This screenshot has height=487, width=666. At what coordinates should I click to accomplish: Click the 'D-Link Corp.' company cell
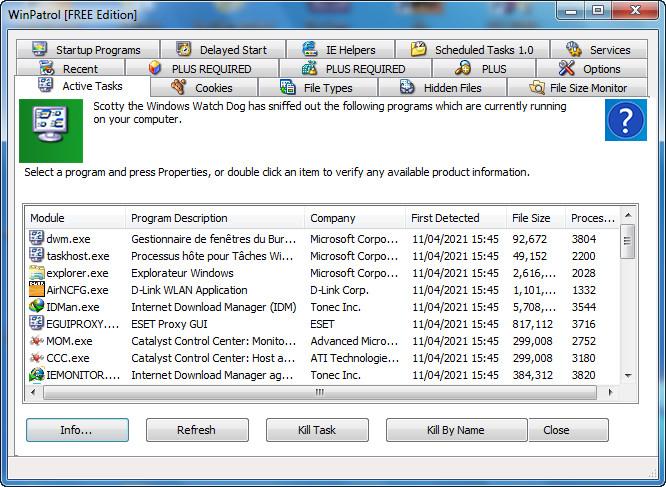click(339, 290)
